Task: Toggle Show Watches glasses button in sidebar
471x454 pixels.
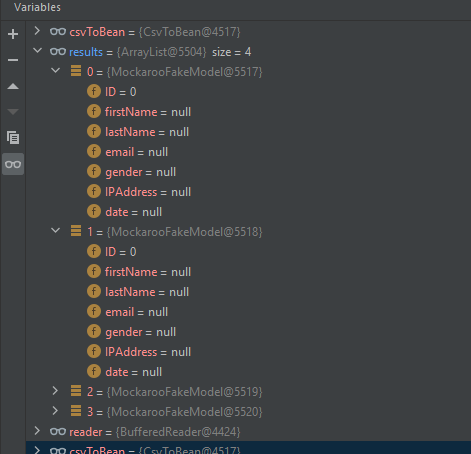Action: pos(13,164)
